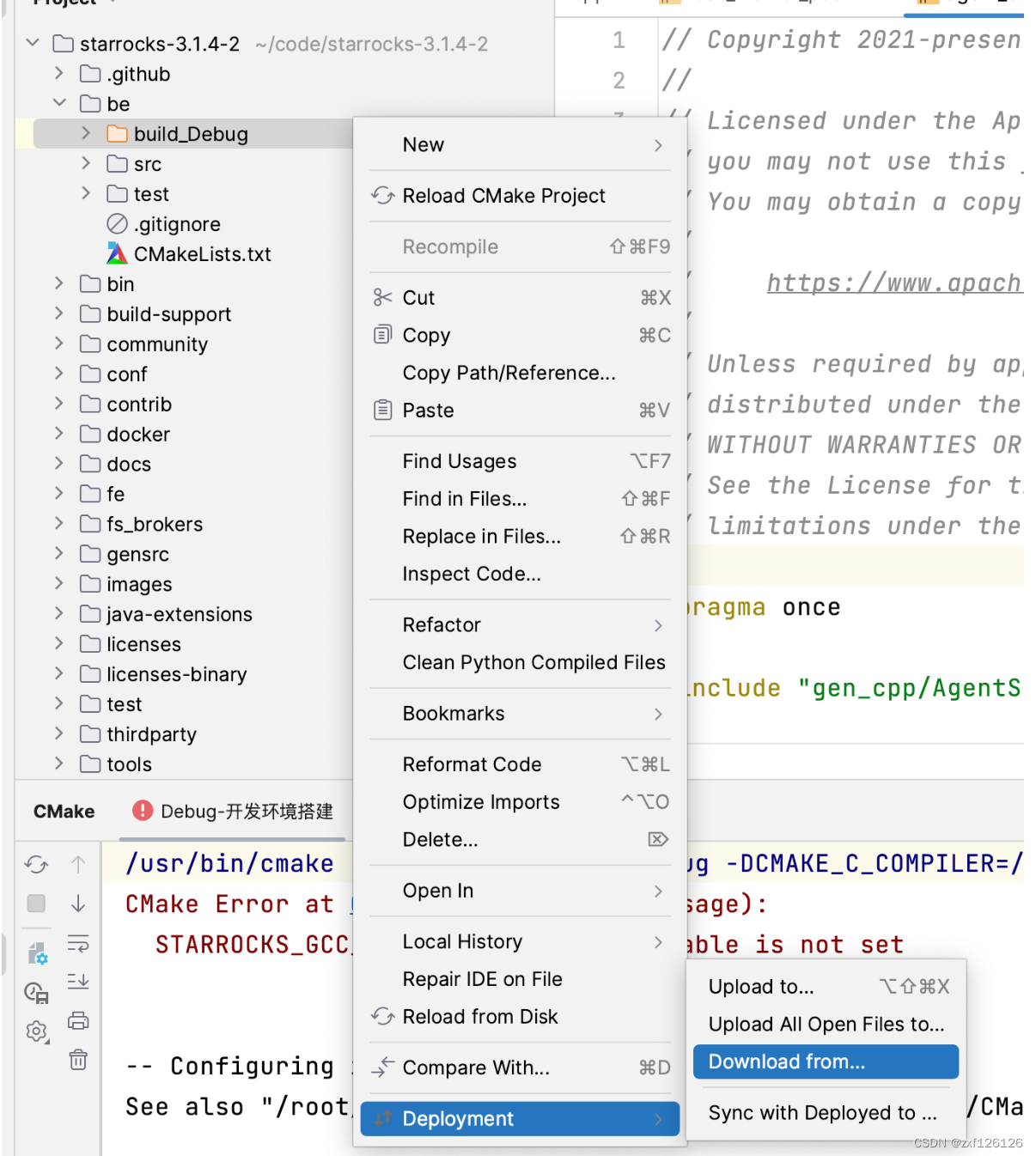Screen dimensions: 1036x1156
Task: Select Inspect Code... menu item
Action: [520, 574]
